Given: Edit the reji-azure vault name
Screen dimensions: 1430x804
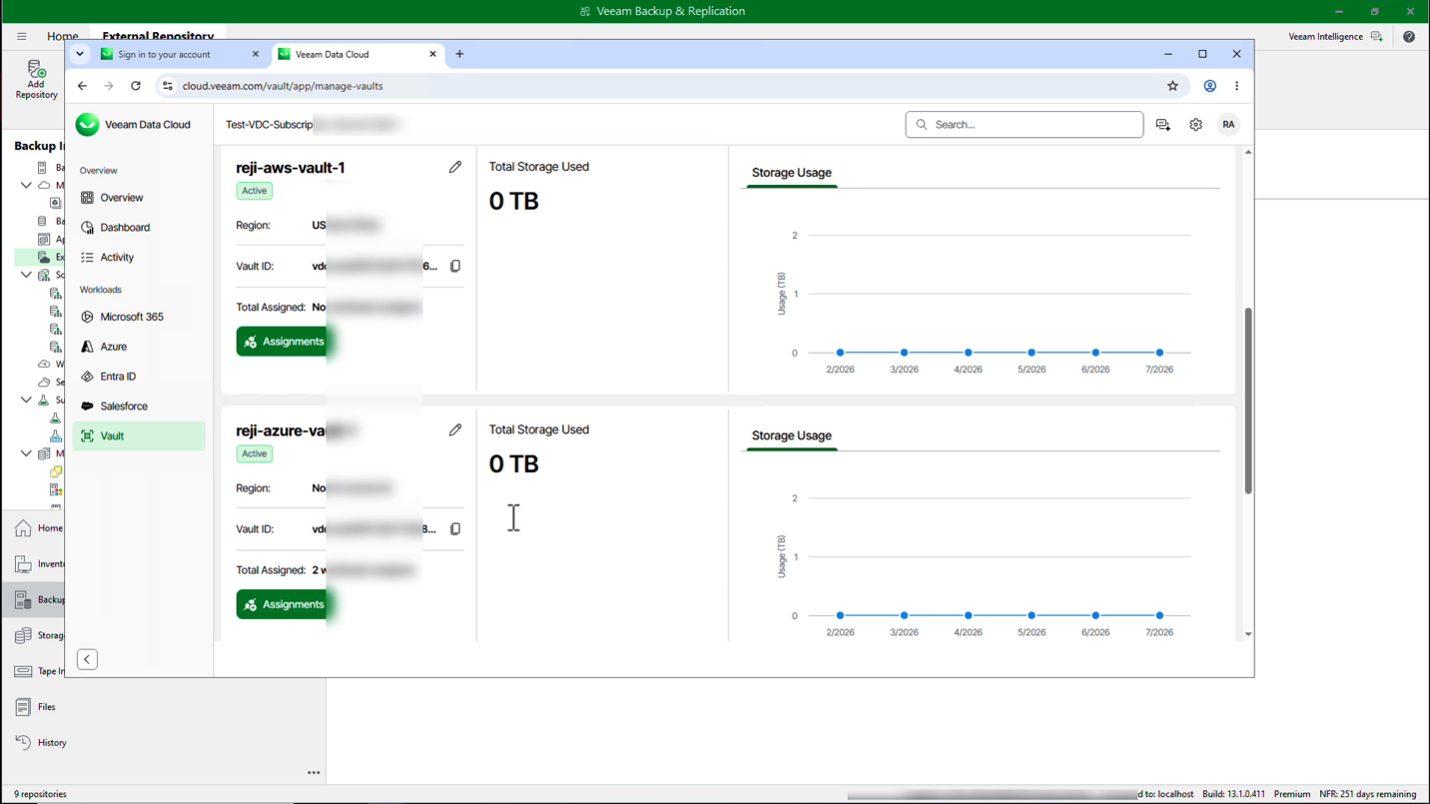Looking at the screenshot, I should click(x=455, y=430).
